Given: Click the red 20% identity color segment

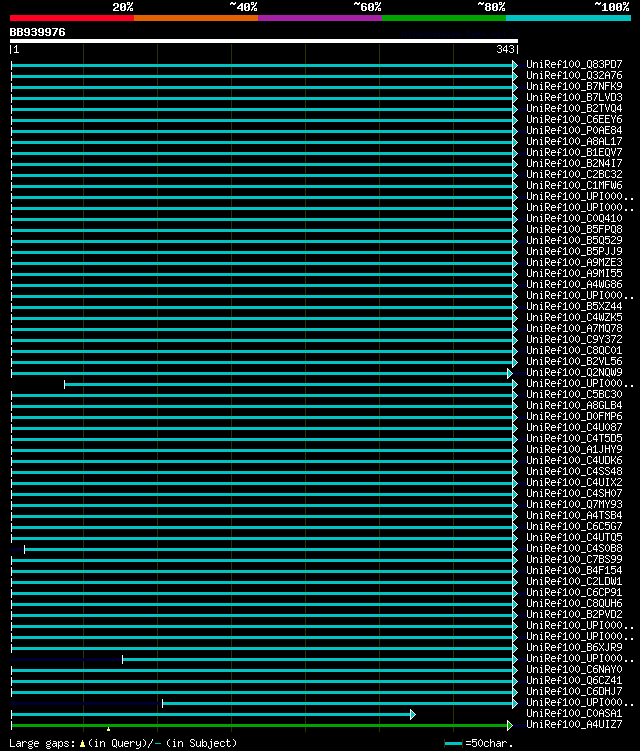Looking at the screenshot, I should click(72, 18).
